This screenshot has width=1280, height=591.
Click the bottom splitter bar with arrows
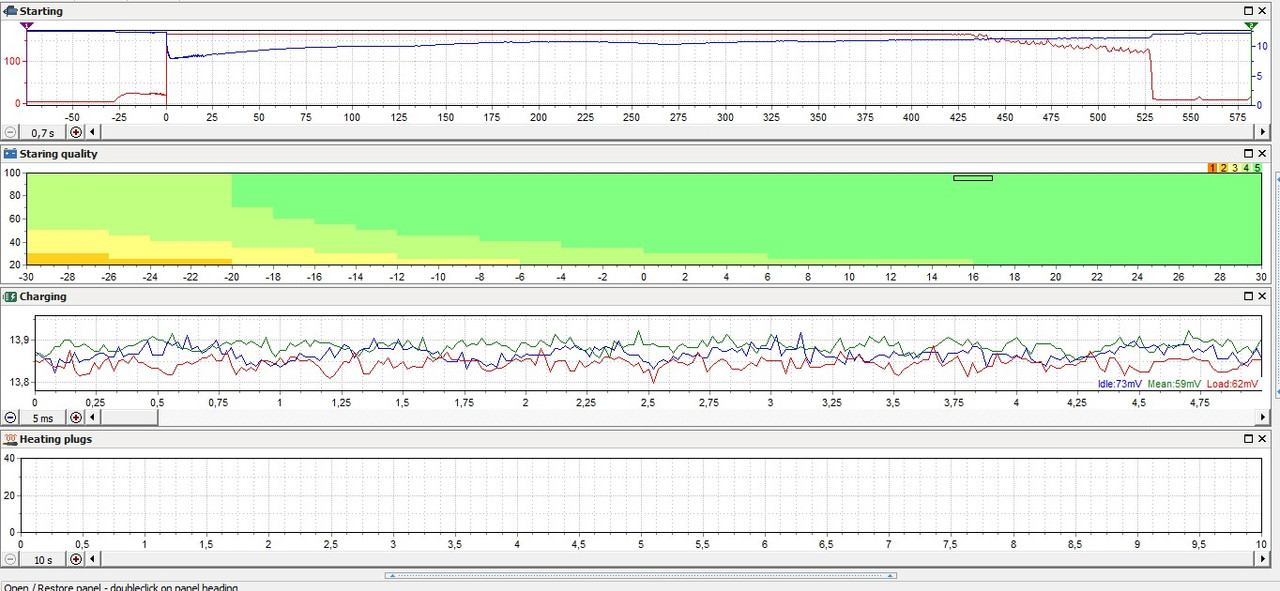(640, 575)
